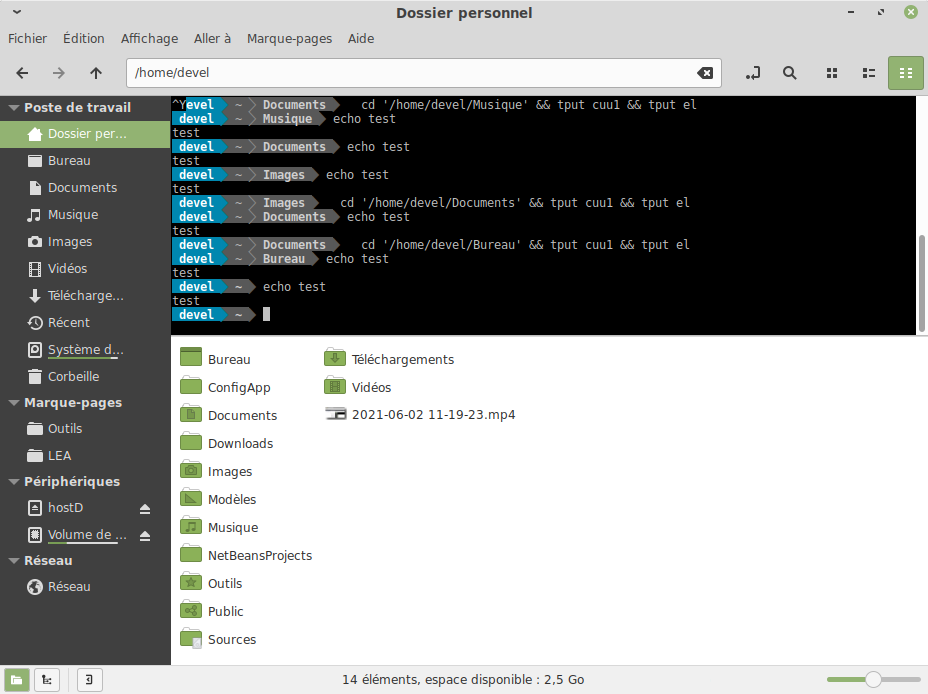This screenshot has width=928, height=694.
Task: Open the Affichage menu
Action: (149, 38)
